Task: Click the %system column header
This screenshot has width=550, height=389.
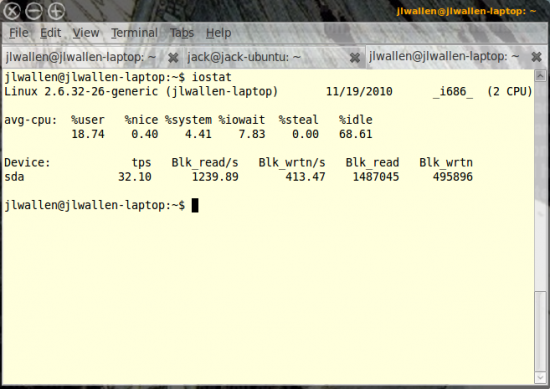Action: click(x=188, y=120)
